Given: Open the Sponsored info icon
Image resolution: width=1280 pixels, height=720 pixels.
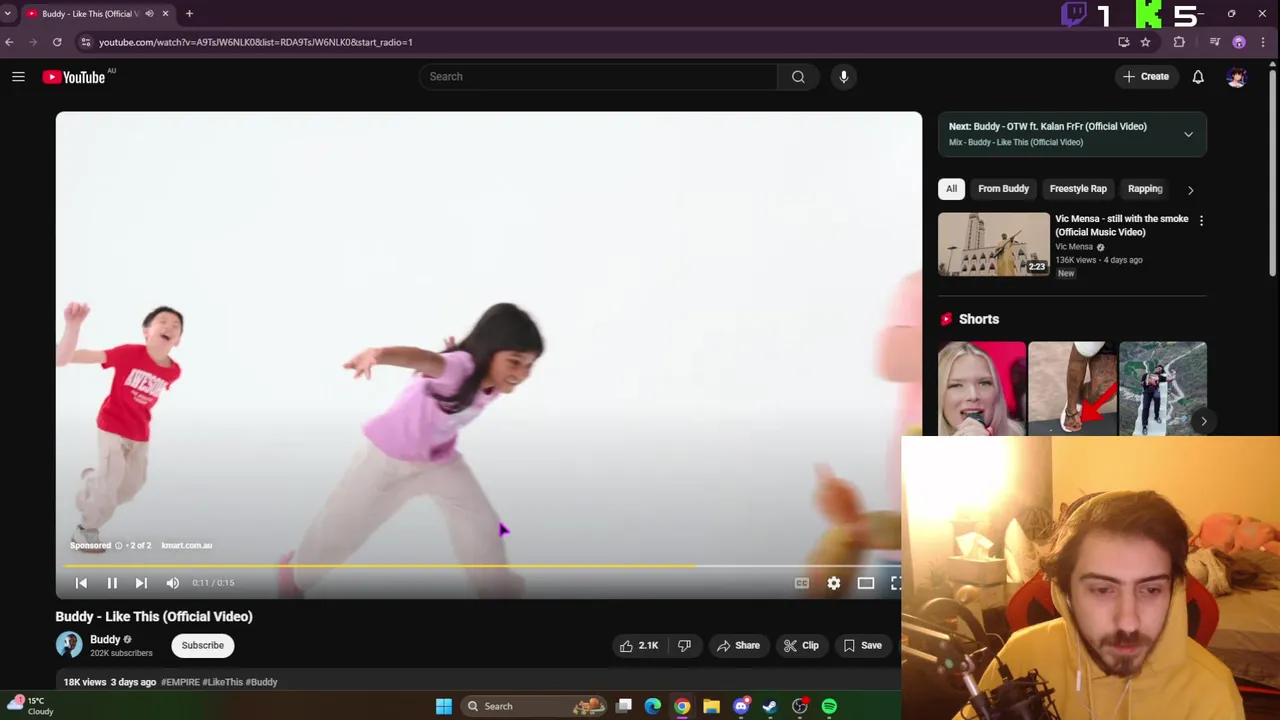Looking at the screenshot, I should coord(118,546).
